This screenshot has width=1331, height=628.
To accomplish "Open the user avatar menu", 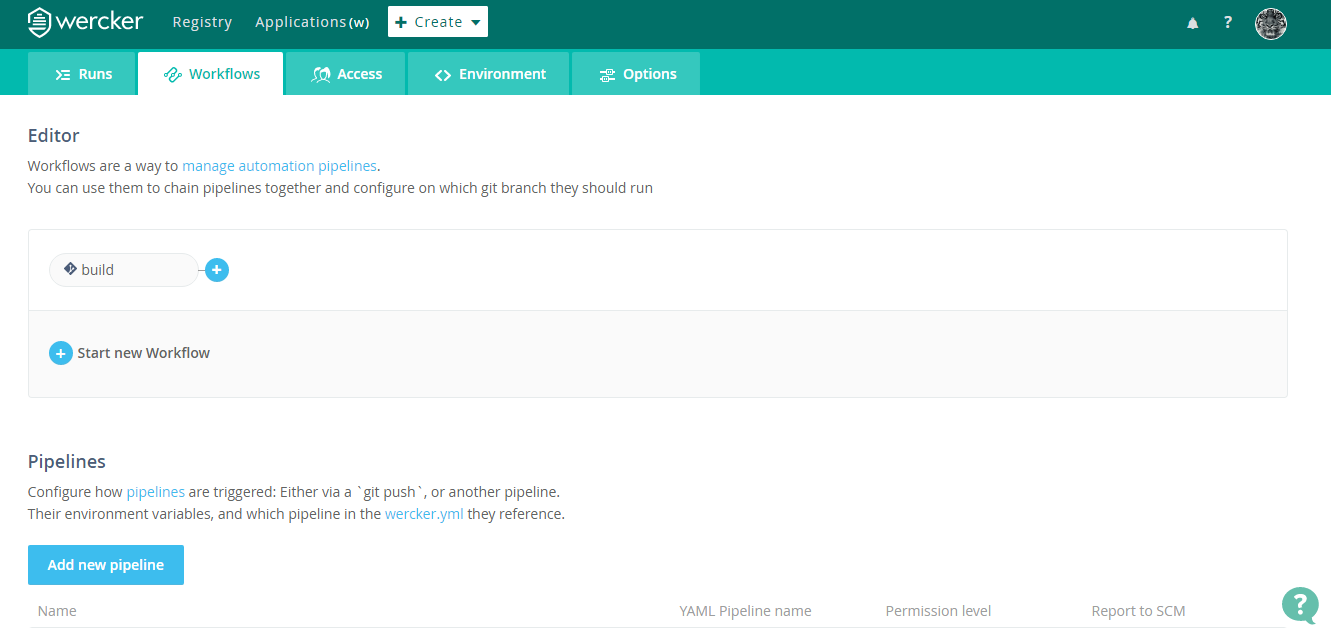I will pos(1271,23).
